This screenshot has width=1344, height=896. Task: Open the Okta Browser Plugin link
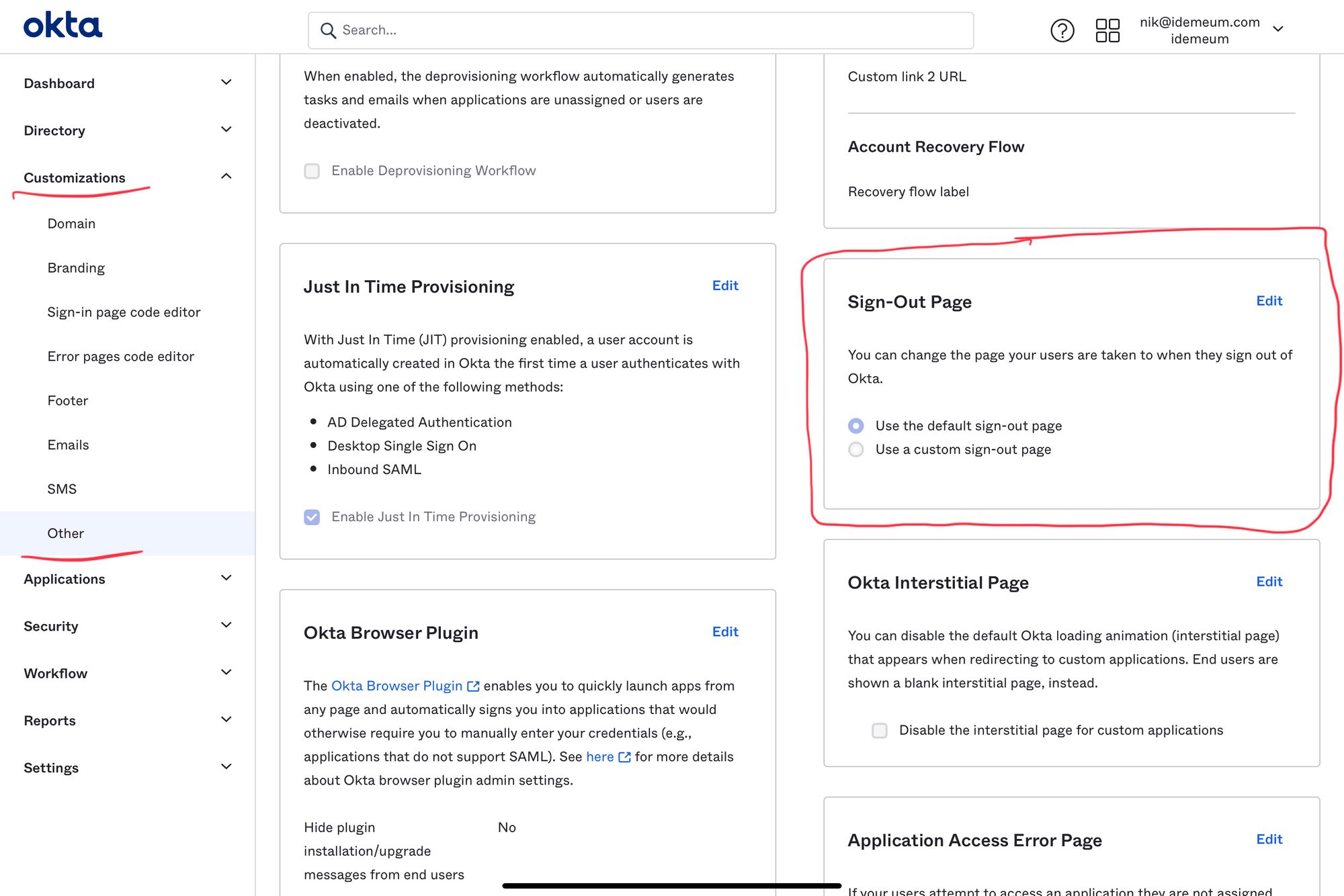pos(396,686)
